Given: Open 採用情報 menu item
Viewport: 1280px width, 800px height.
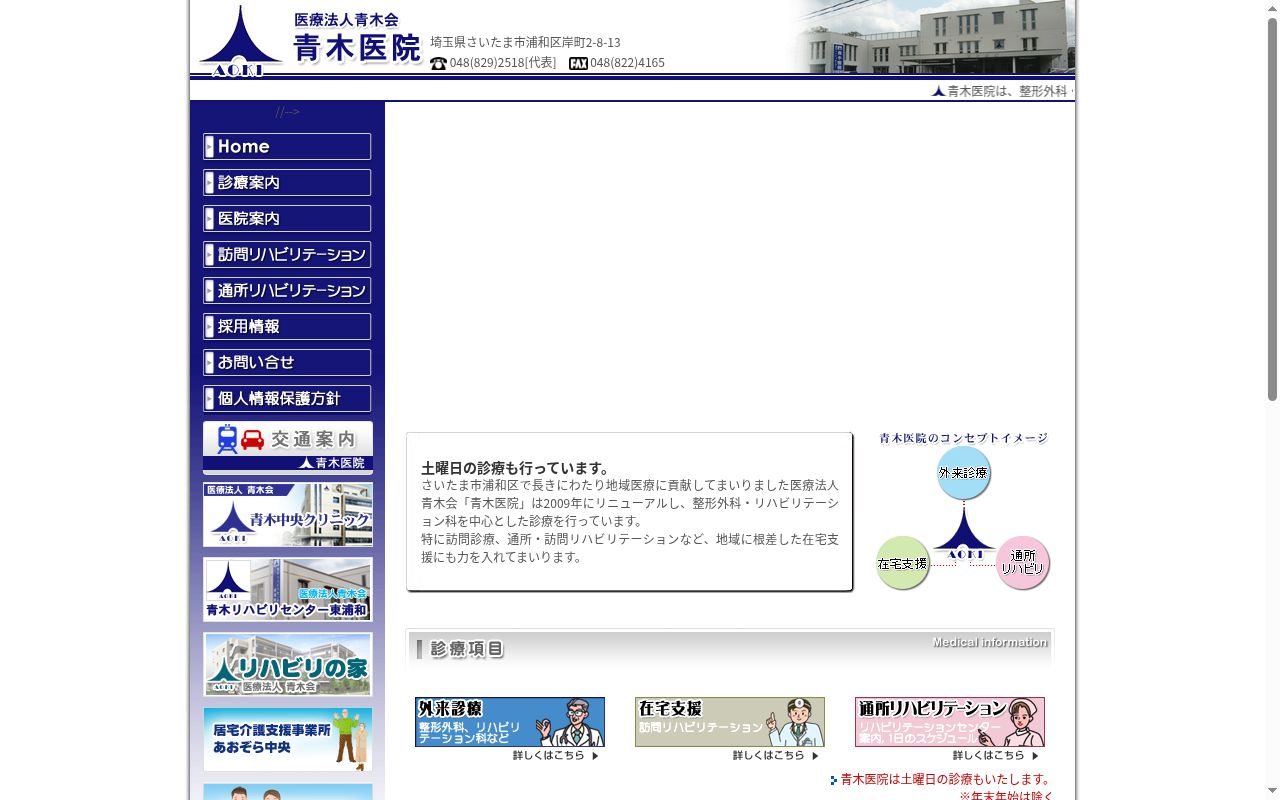Looking at the screenshot, I should 287,327.
